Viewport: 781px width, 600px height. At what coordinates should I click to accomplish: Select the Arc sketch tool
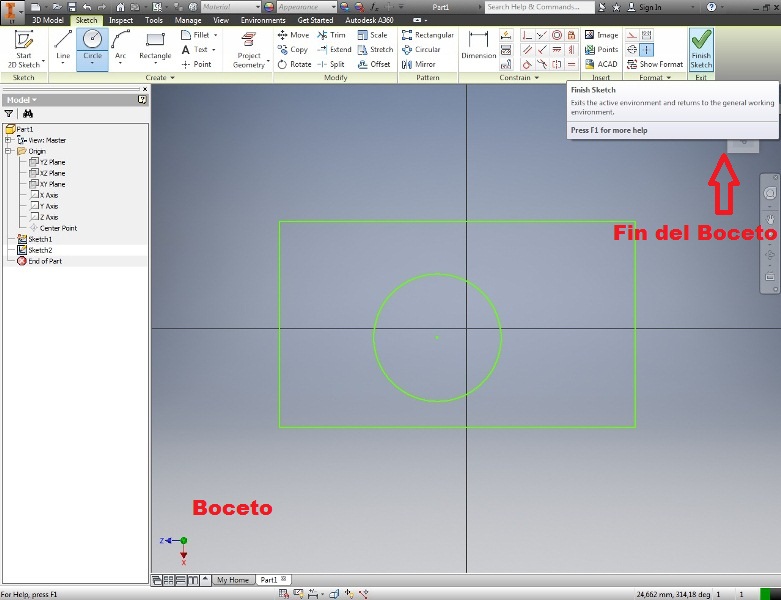pyautogui.click(x=121, y=46)
